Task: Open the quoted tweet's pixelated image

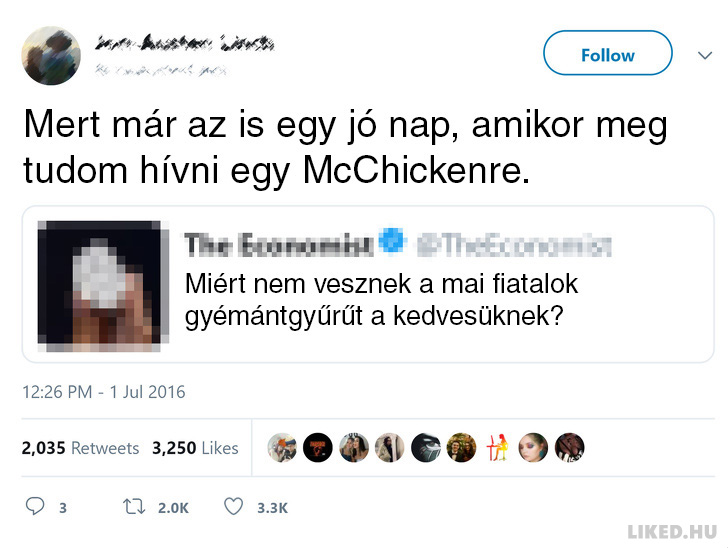Action: [103, 285]
